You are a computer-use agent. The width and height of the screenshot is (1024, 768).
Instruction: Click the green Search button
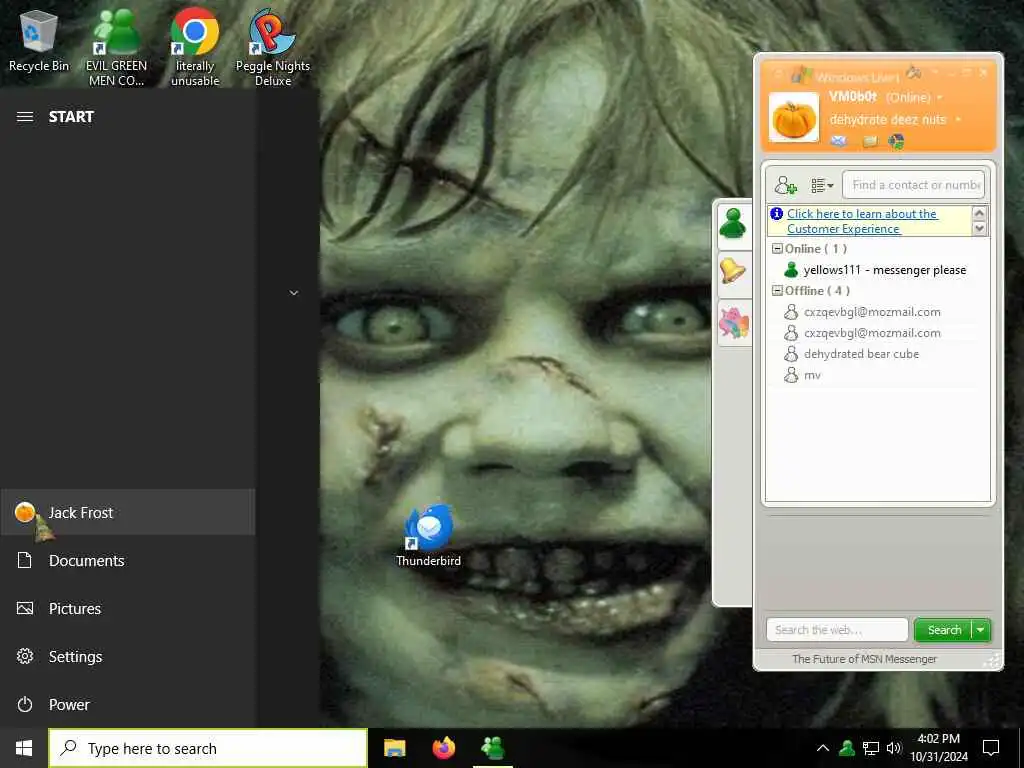coord(944,630)
